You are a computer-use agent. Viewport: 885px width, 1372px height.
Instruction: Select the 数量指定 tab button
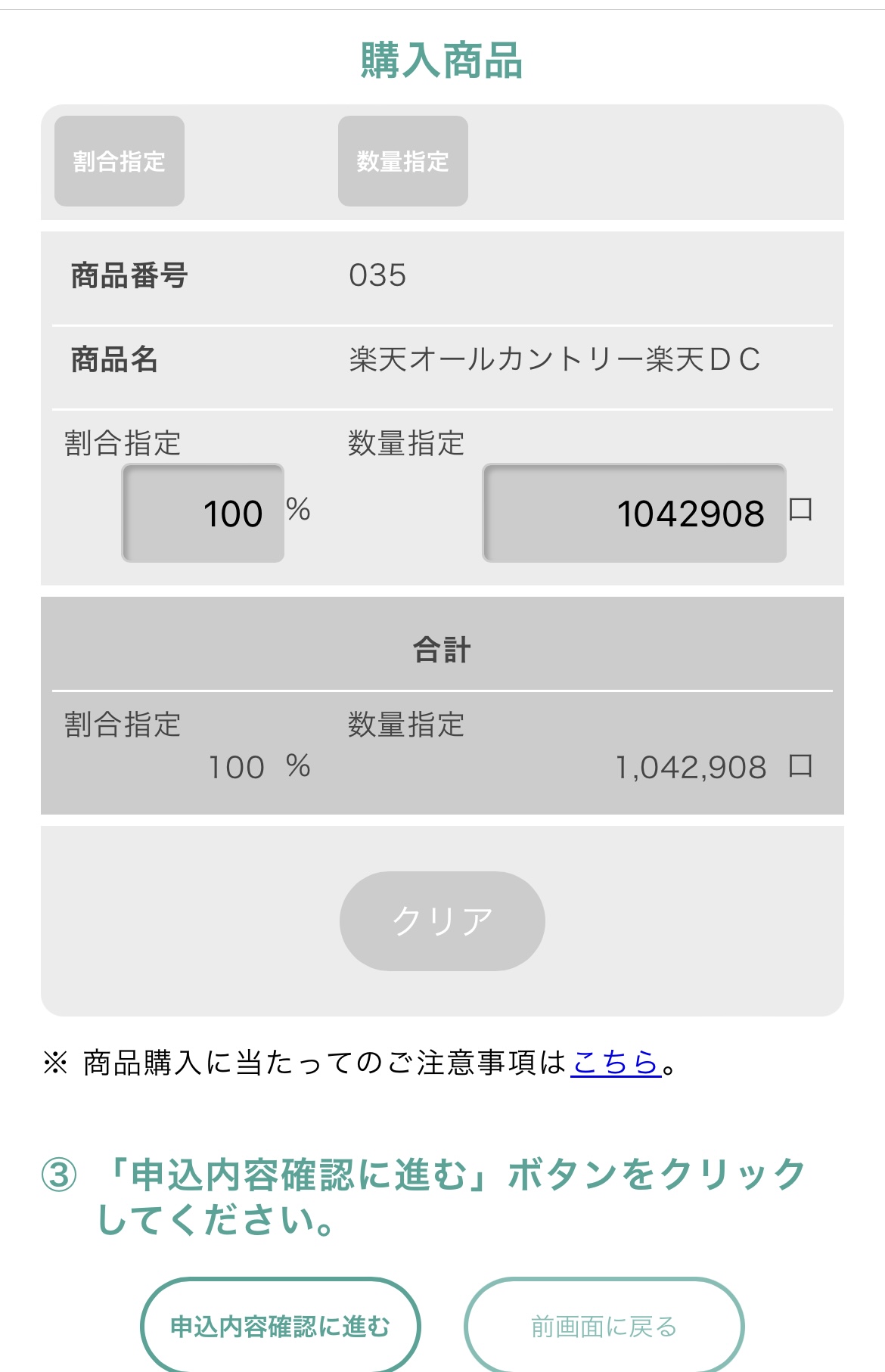point(403,161)
